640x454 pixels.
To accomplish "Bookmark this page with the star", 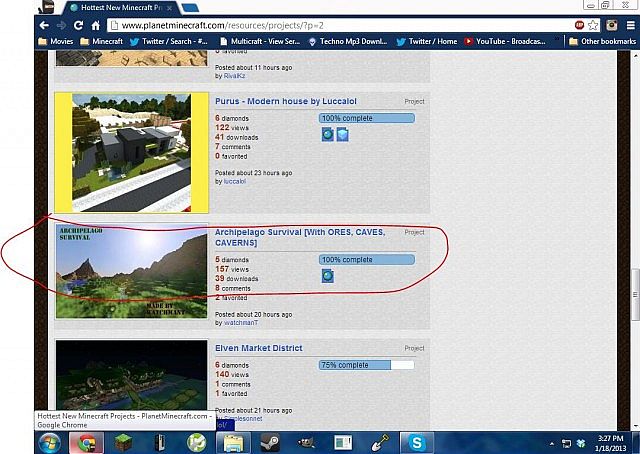I will (x=593, y=25).
